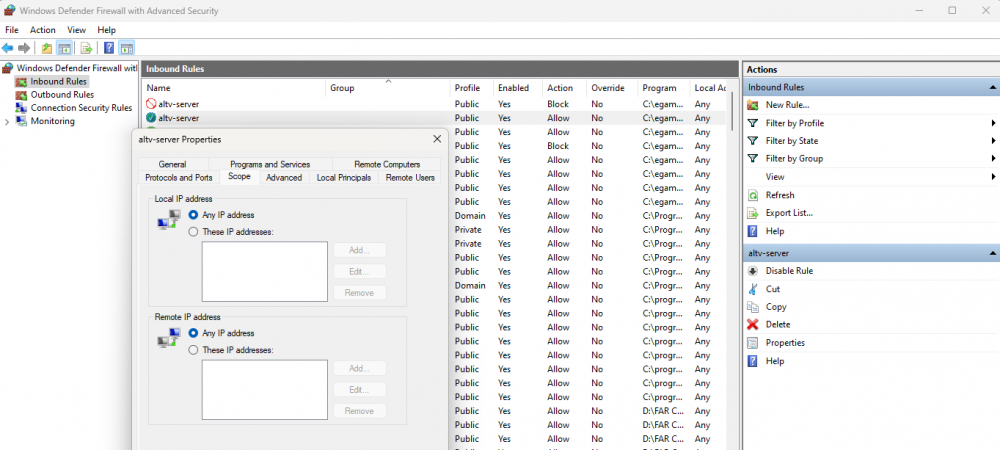Switch to the General tab

click(x=172, y=164)
